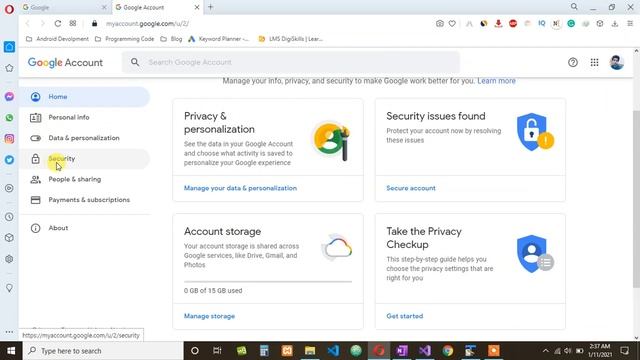Open Instagram in Opera sidebar

click(9, 139)
